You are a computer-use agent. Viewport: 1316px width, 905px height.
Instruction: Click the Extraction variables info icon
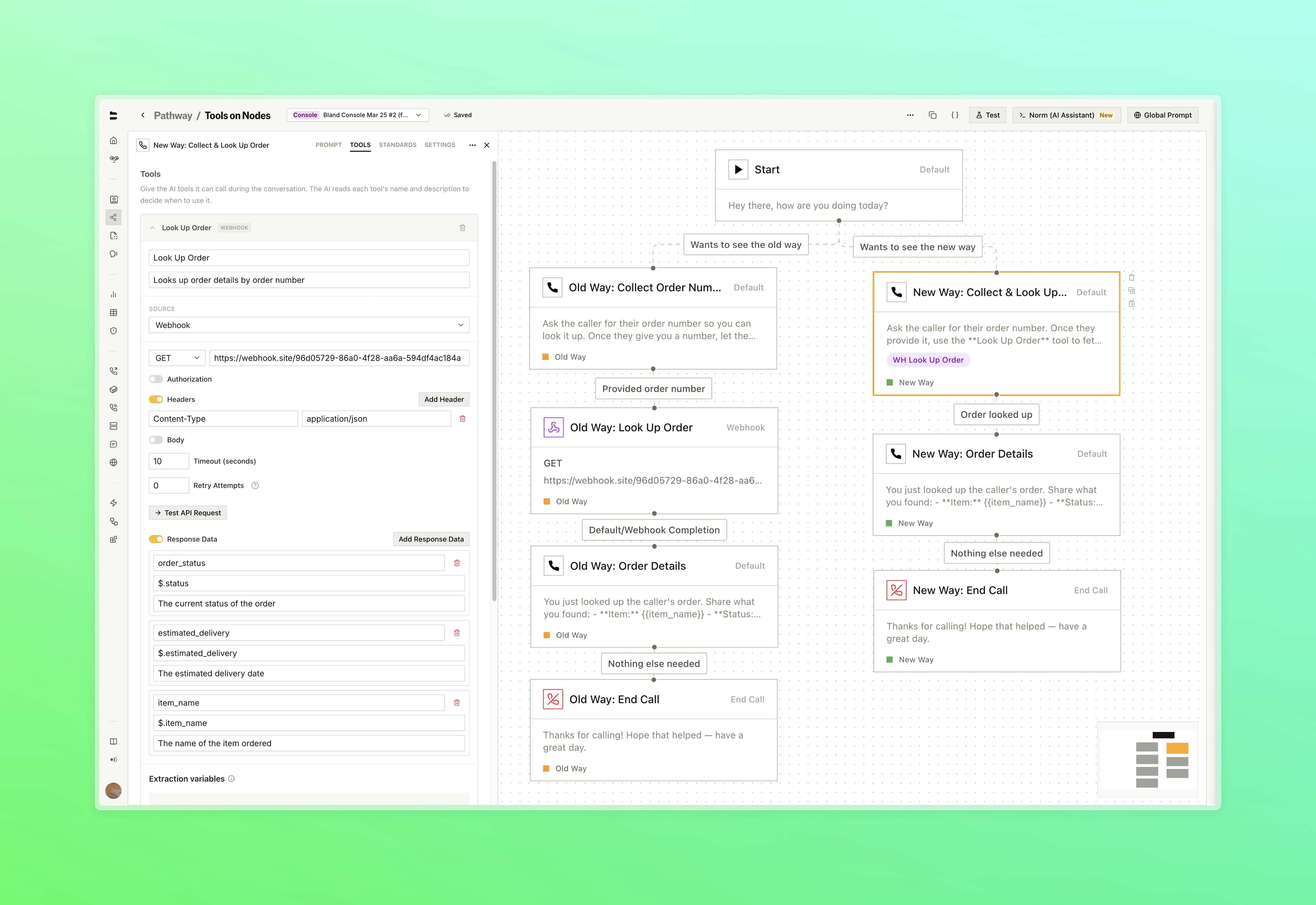pos(231,778)
